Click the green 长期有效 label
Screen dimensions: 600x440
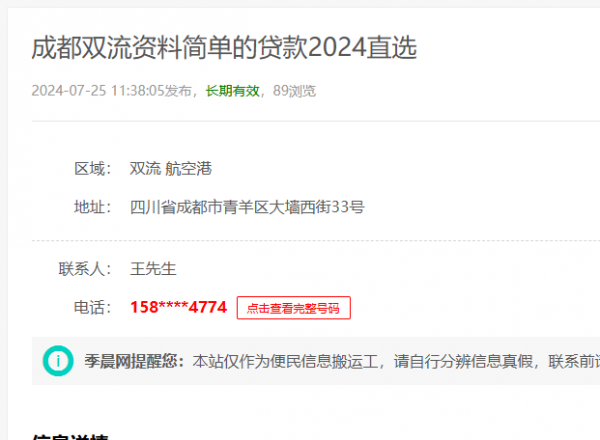[233, 91]
